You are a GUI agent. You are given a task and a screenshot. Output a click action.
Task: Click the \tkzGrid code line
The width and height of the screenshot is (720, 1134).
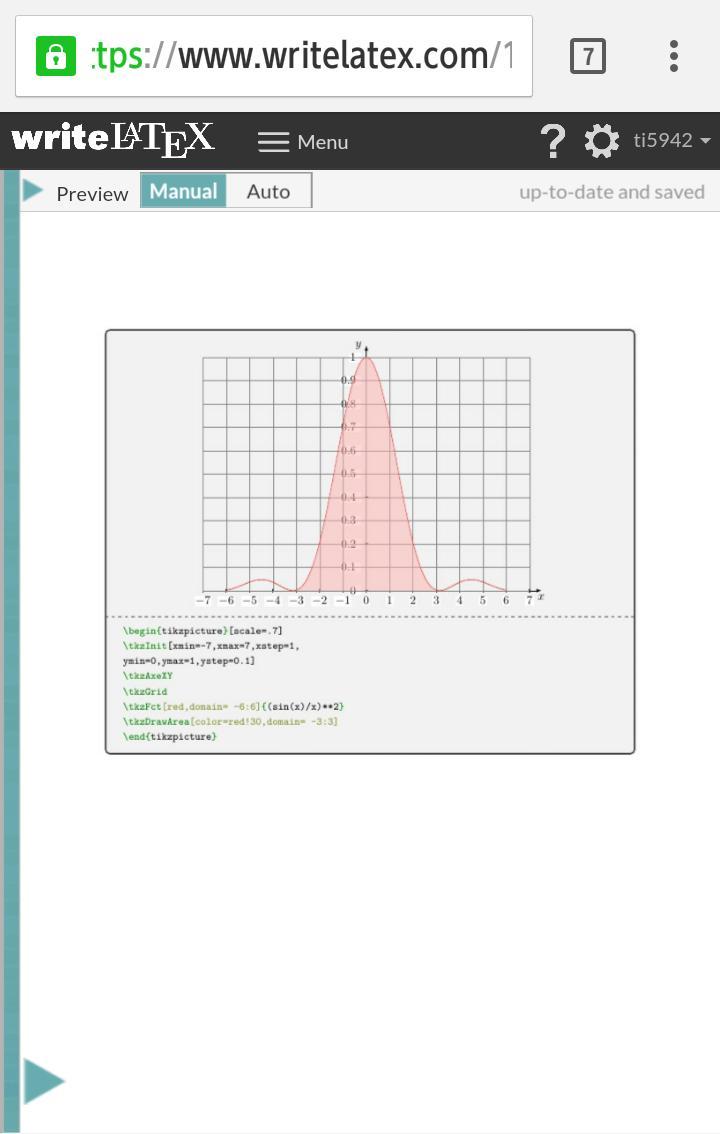point(145,691)
